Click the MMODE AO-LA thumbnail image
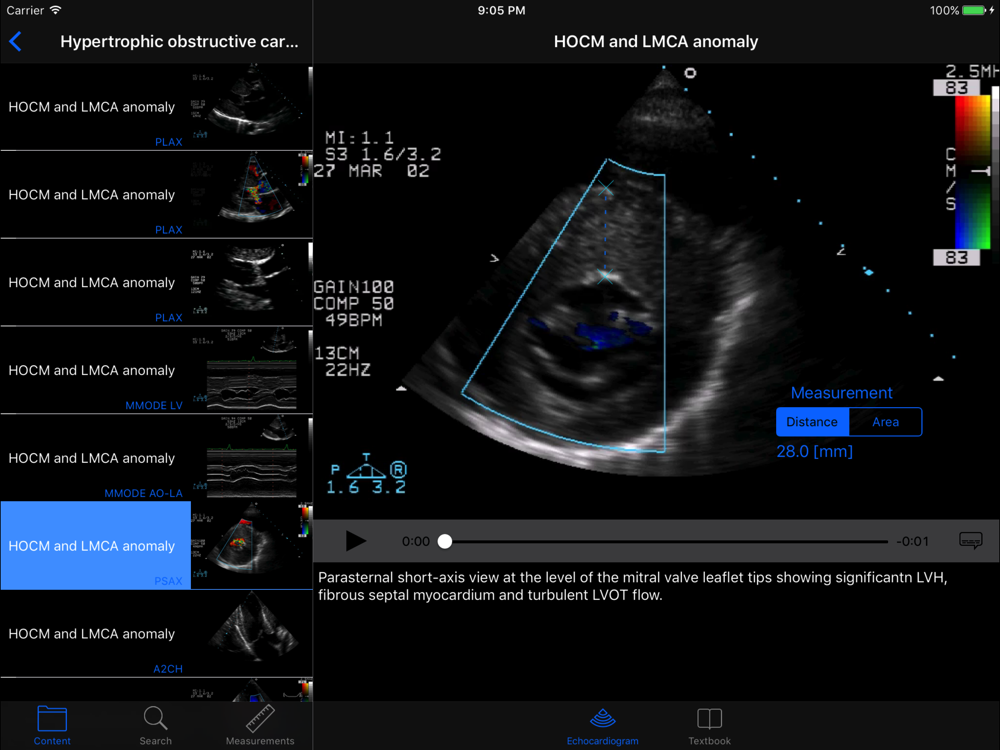 click(252, 458)
